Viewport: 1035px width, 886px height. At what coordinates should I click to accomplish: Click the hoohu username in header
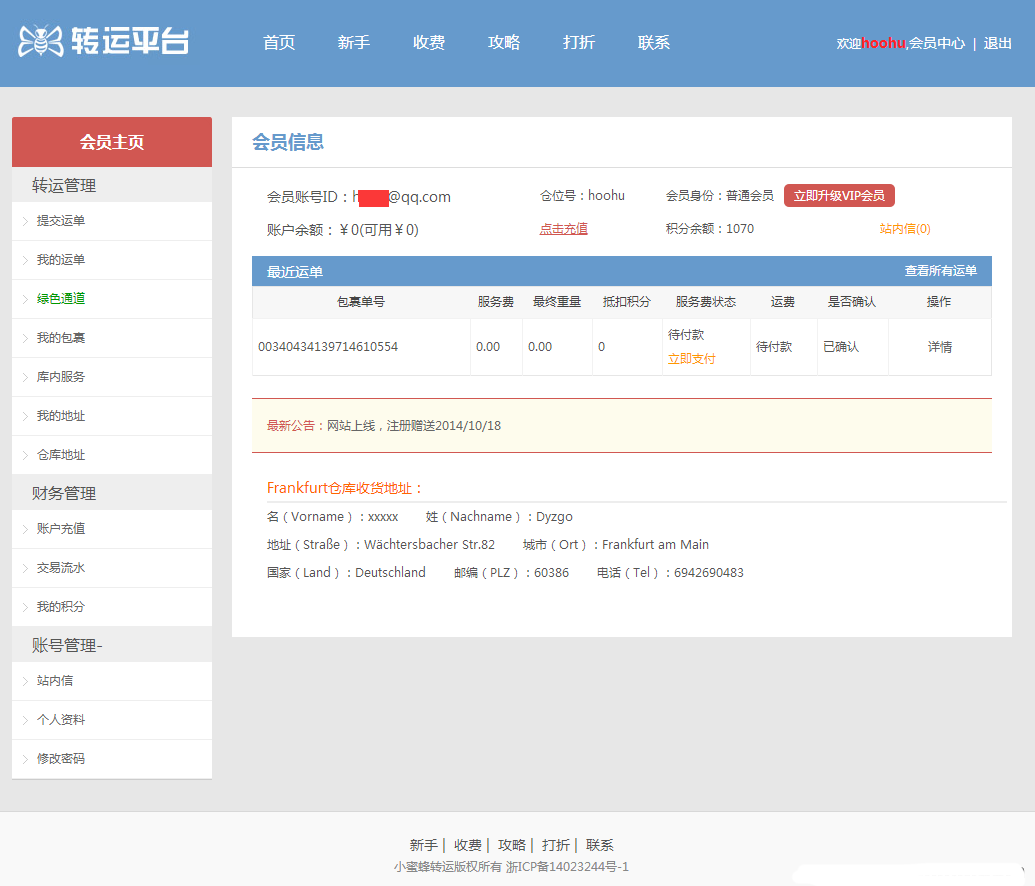tap(883, 44)
